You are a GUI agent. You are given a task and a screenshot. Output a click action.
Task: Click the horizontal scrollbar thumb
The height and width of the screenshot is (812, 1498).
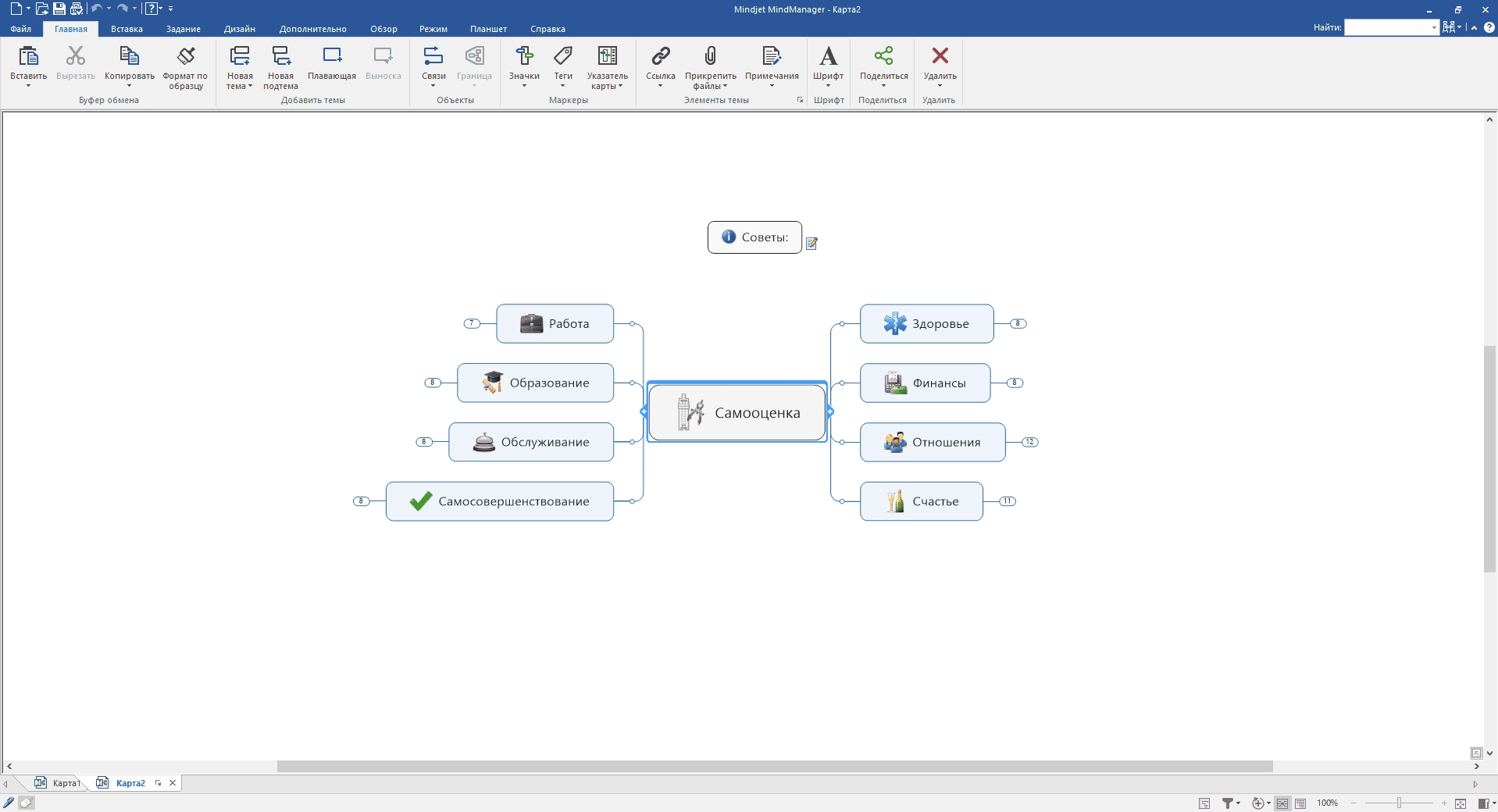(x=775, y=767)
